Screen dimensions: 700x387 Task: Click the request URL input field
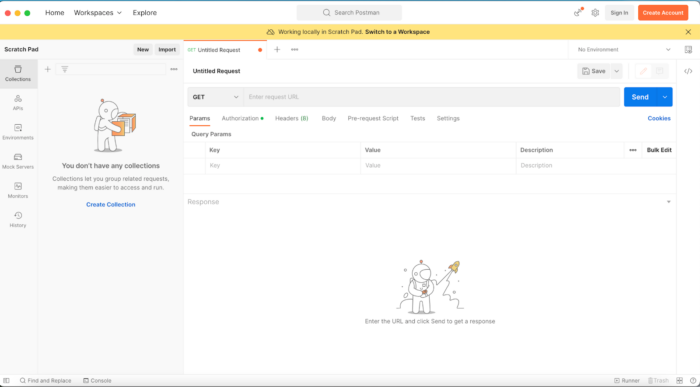click(x=431, y=97)
